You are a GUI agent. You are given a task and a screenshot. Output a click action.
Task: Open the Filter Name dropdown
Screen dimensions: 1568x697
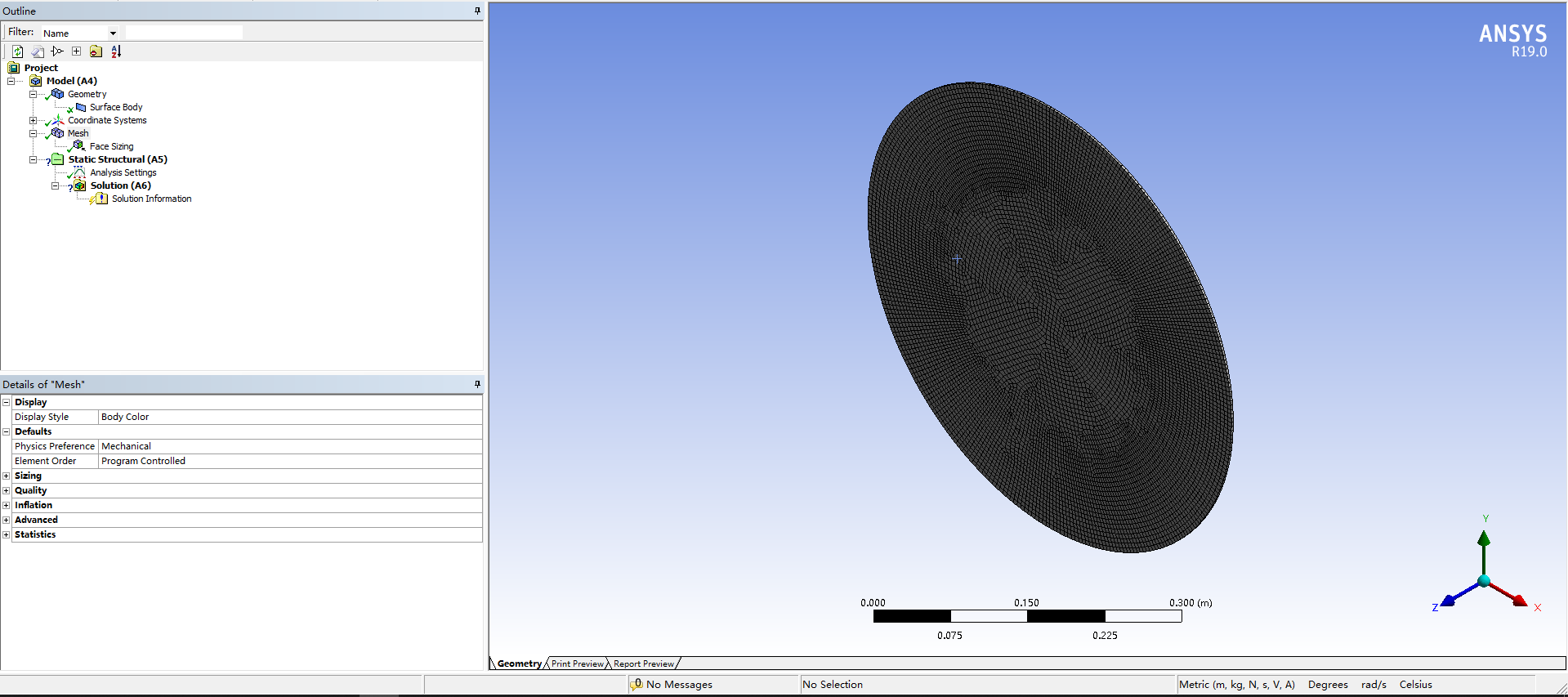tap(113, 34)
